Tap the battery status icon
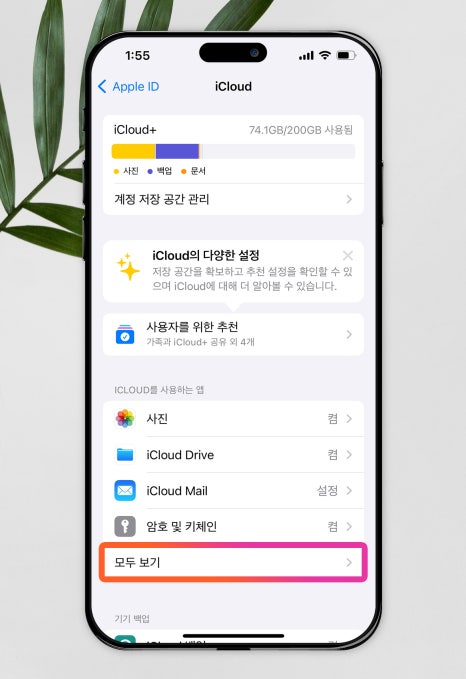The width and height of the screenshot is (466, 679). 346,55
